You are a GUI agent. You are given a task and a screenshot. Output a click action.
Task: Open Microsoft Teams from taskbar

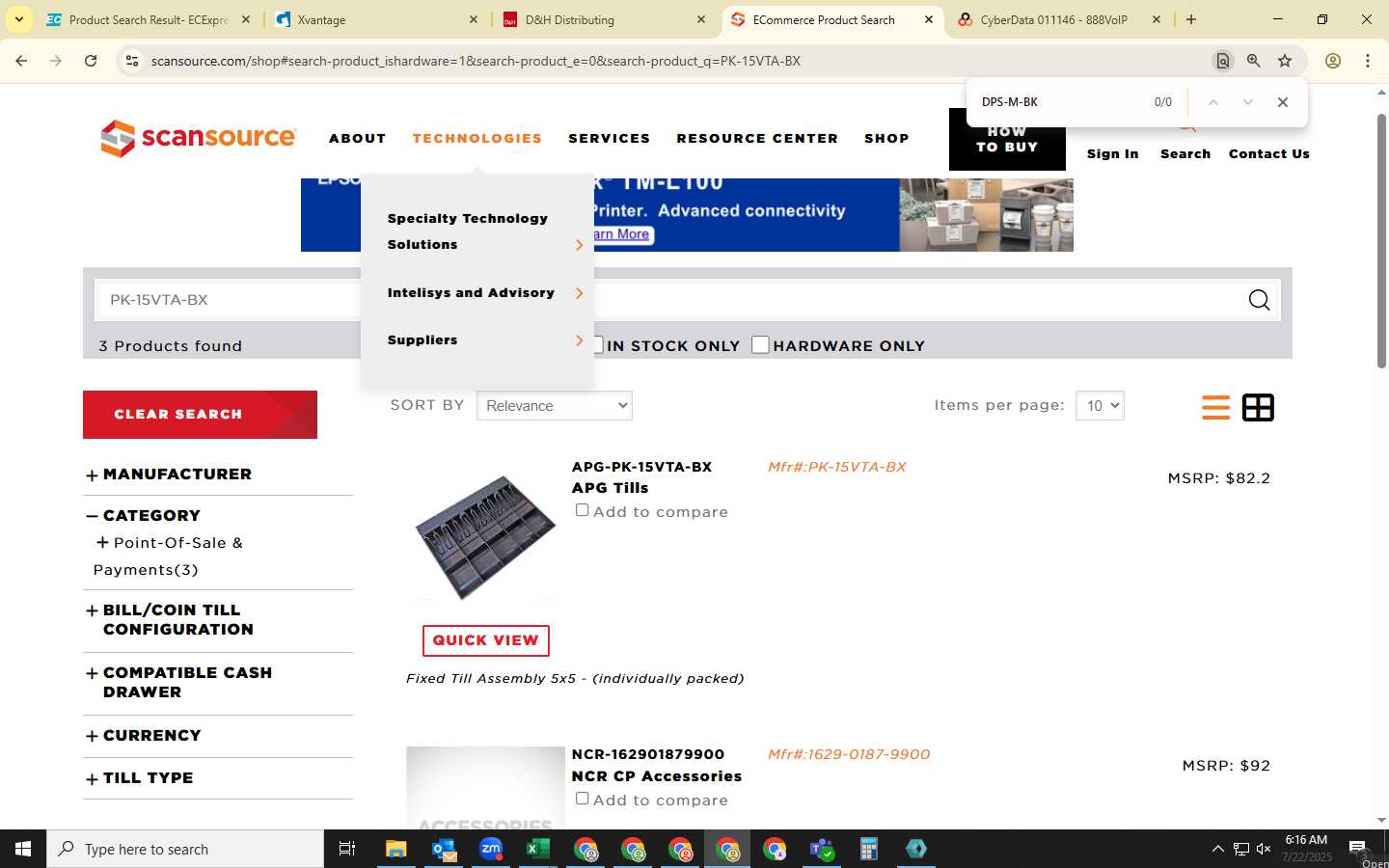(x=822, y=849)
